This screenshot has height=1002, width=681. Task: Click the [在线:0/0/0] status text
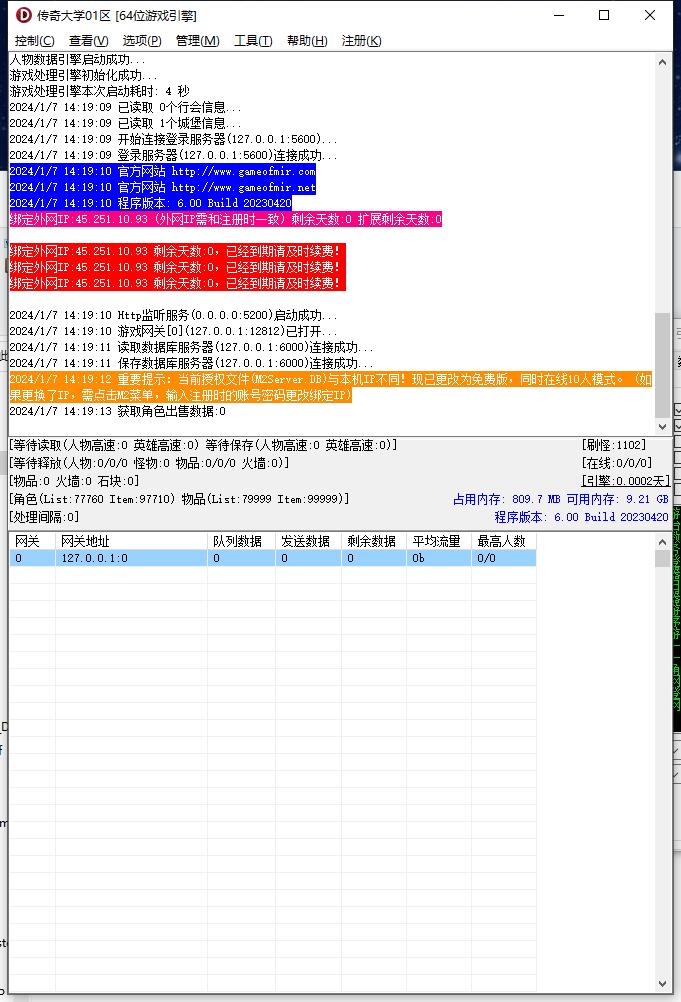tap(616, 463)
